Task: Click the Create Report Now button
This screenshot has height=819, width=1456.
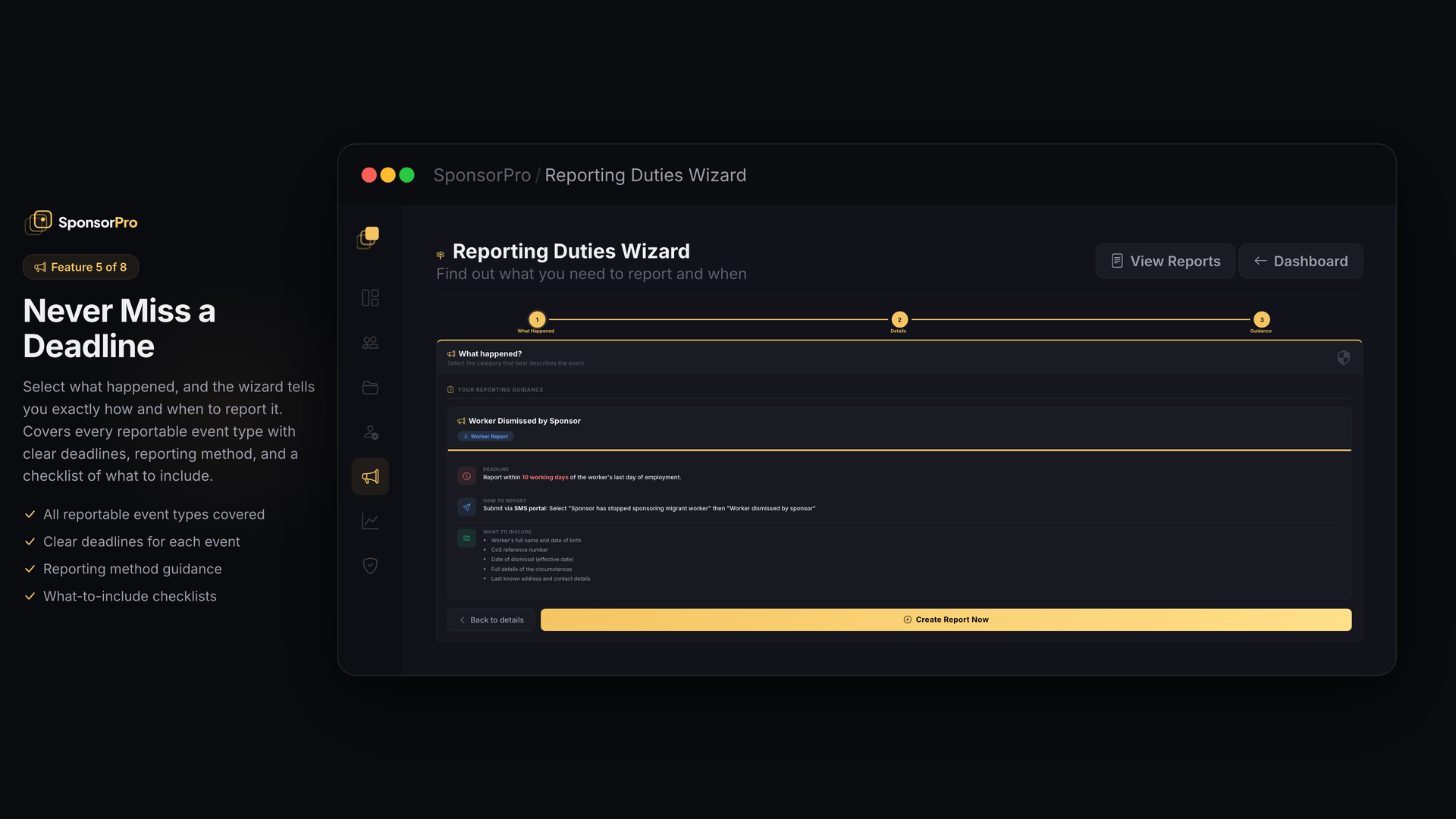Action: 945,620
